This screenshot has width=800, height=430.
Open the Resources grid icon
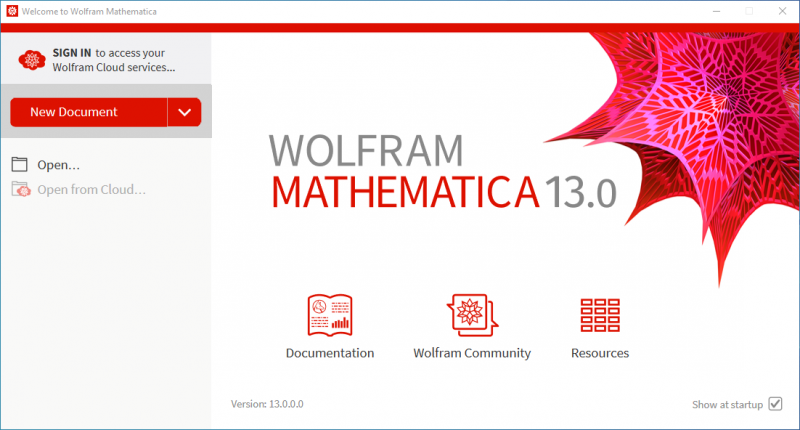click(x=600, y=315)
